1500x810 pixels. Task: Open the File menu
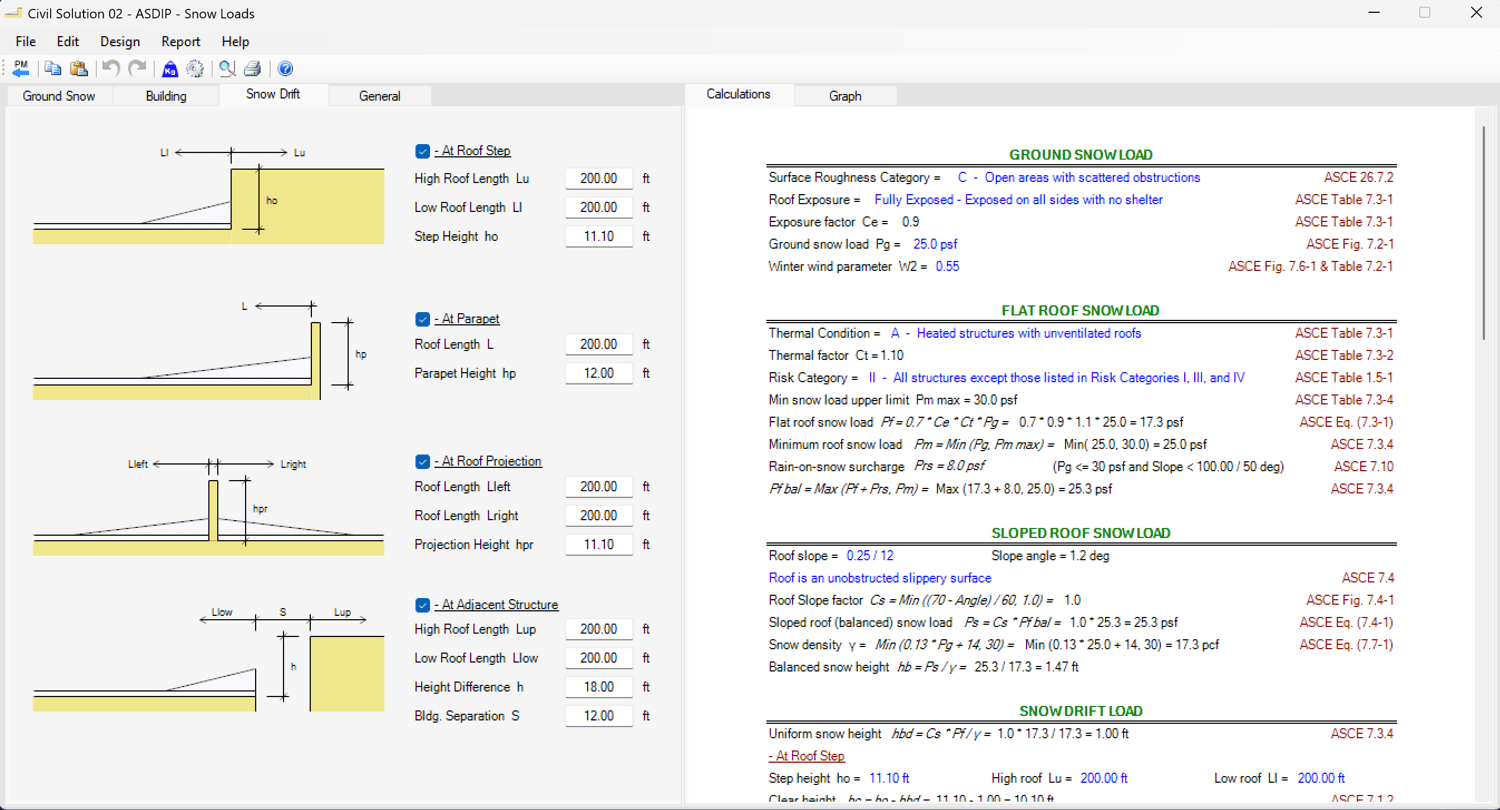coord(26,42)
